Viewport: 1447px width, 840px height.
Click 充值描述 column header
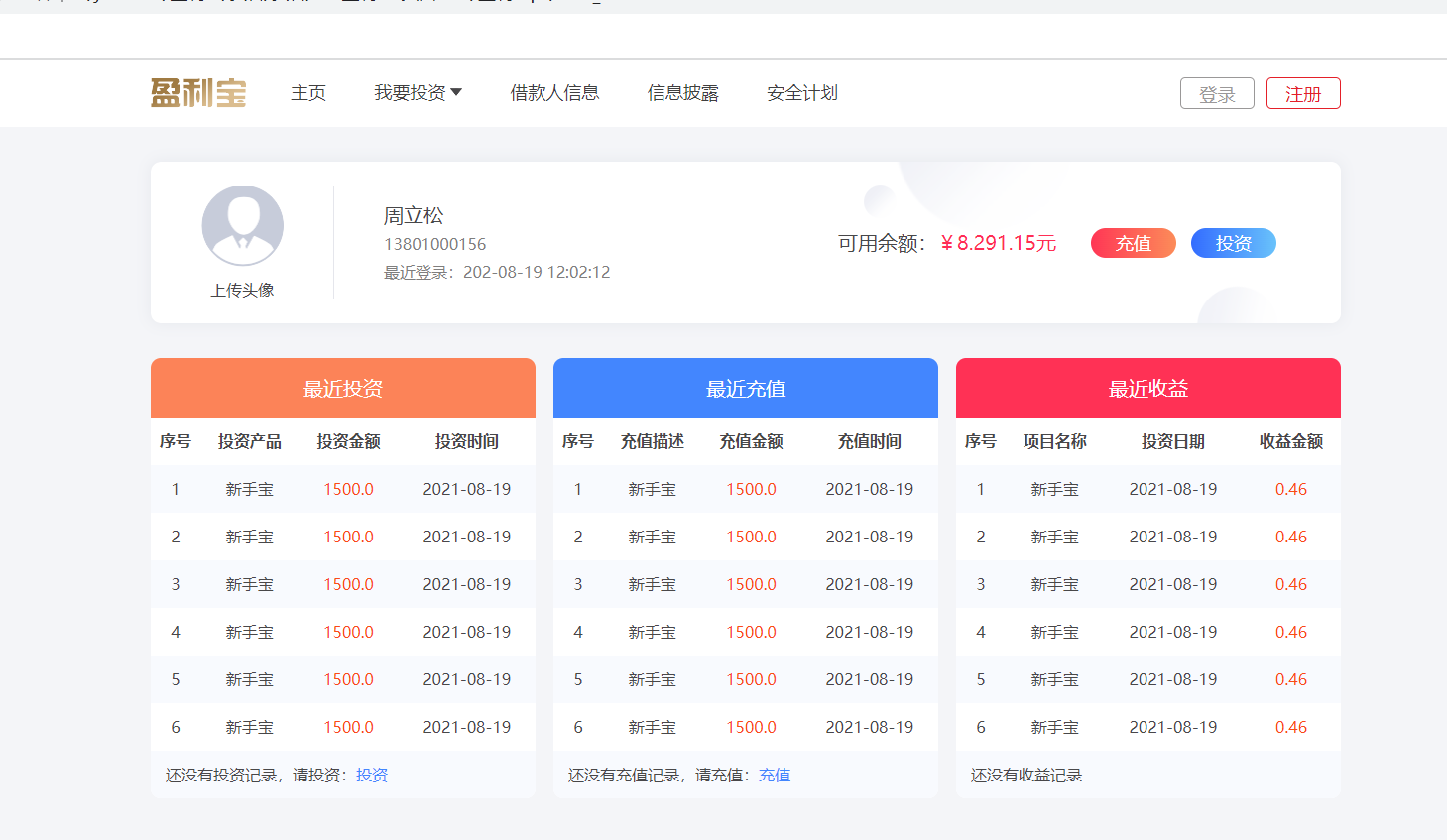[653, 441]
